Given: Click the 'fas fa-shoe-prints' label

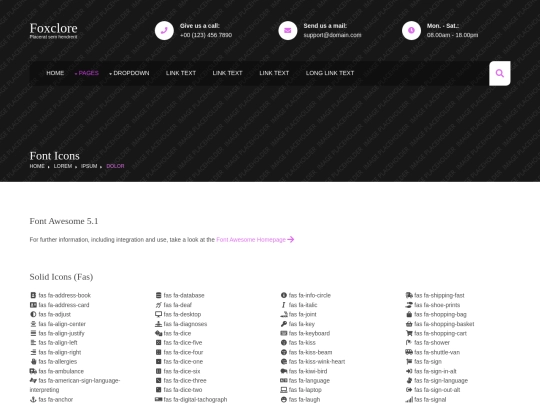Looking at the screenshot, I should (437, 305).
